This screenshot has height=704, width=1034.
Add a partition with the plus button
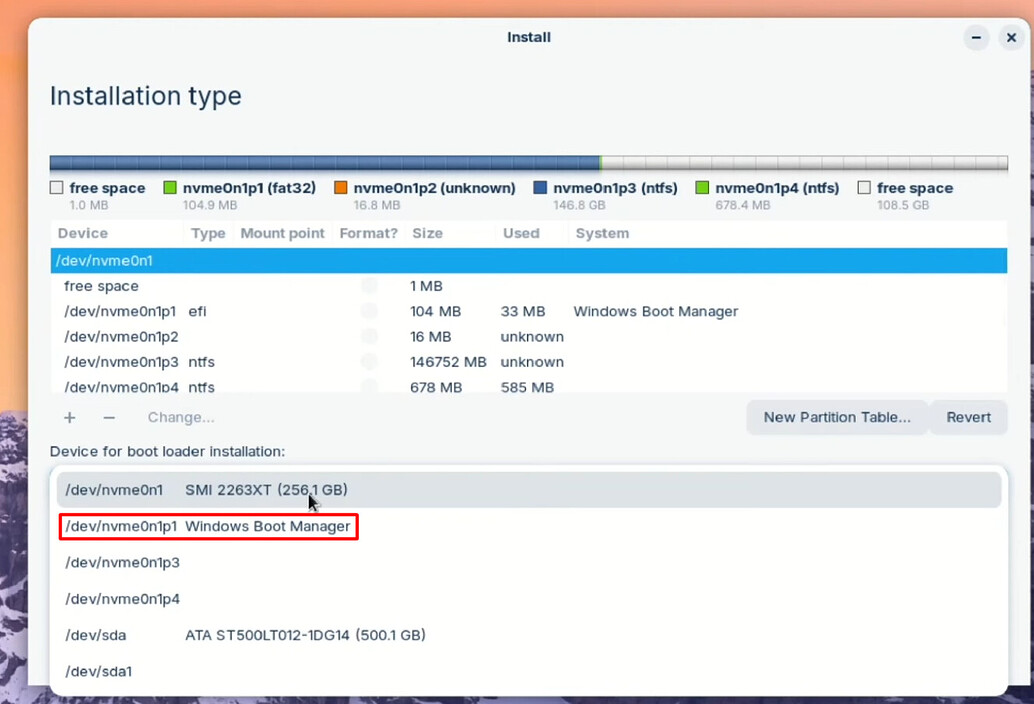[69, 417]
